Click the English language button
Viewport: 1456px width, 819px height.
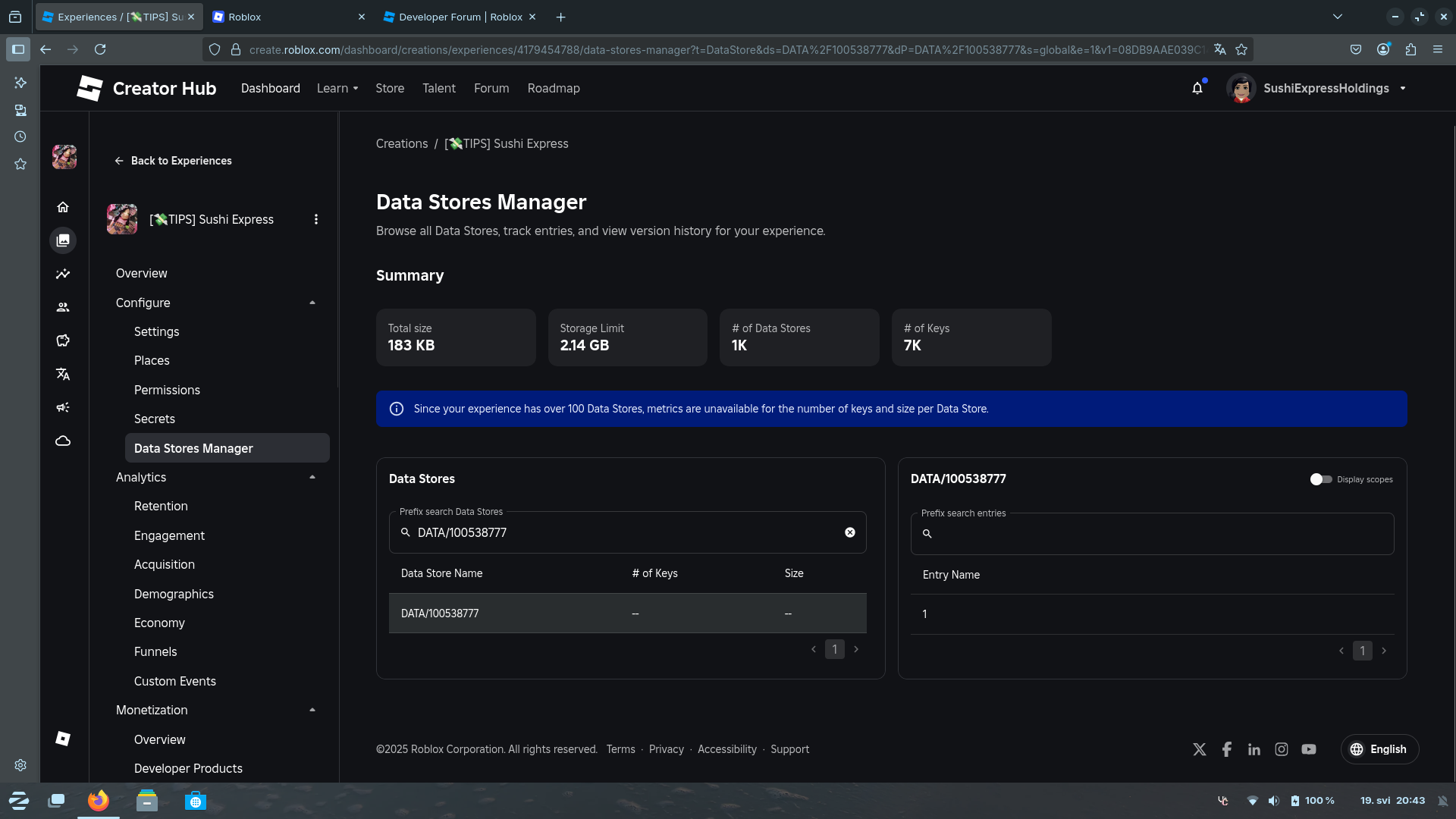(x=1379, y=749)
